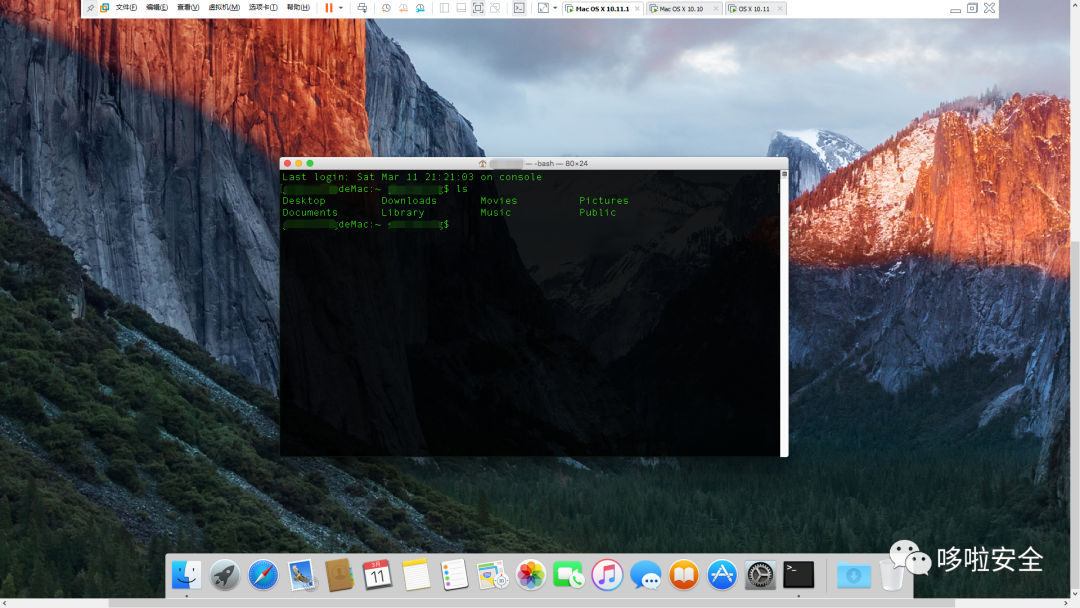This screenshot has width=1080, height=608.
Task: Toggle the VMware library sidebar view
Action: click(x=444, y=8)
